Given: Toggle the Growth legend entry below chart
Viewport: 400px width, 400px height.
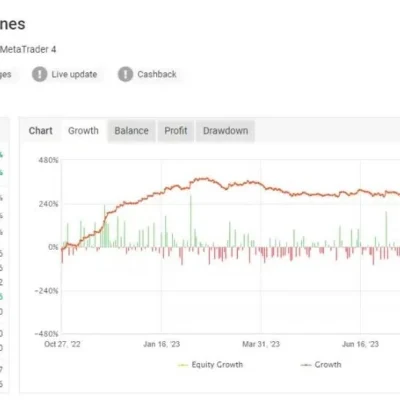Looking at the screenshot, I should [x=321, y=365].
